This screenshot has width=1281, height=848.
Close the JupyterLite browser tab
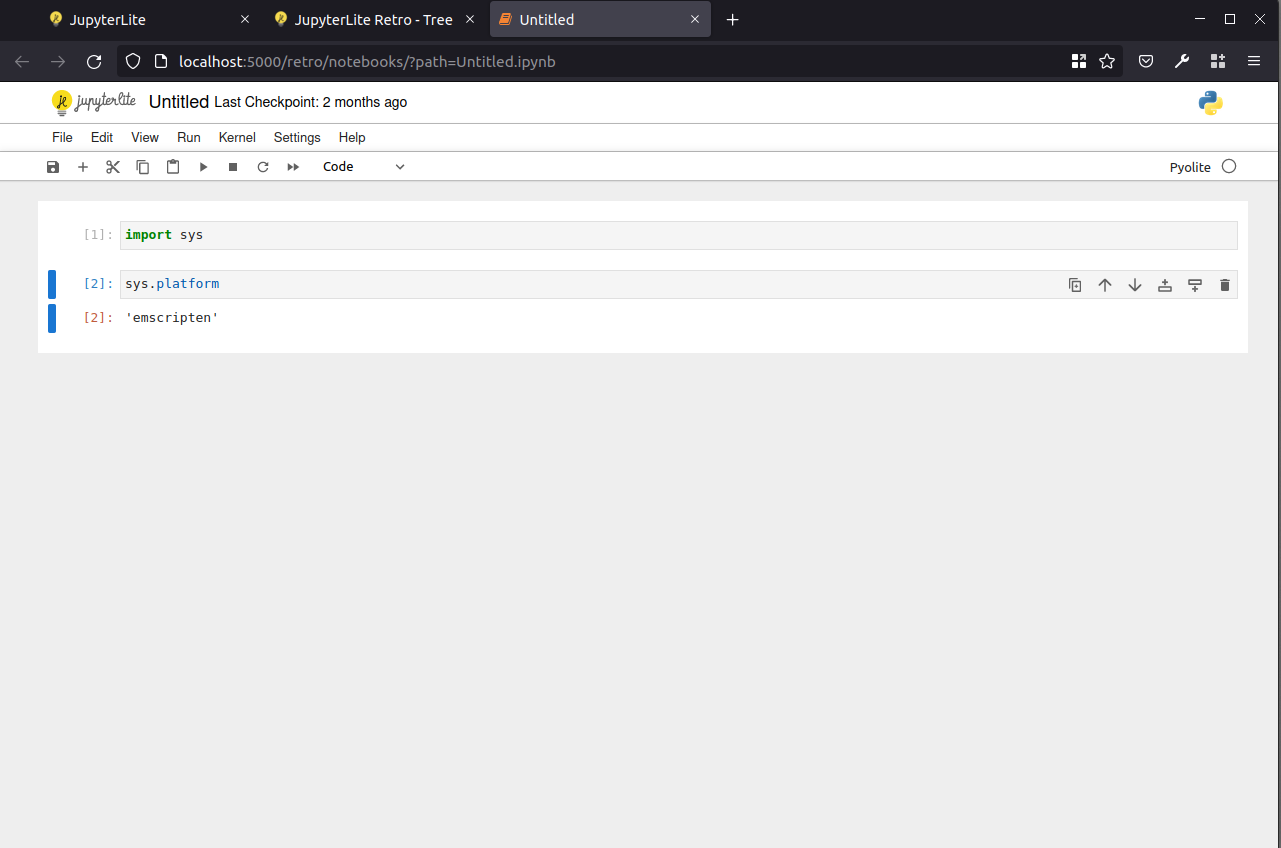click(245, 20)
